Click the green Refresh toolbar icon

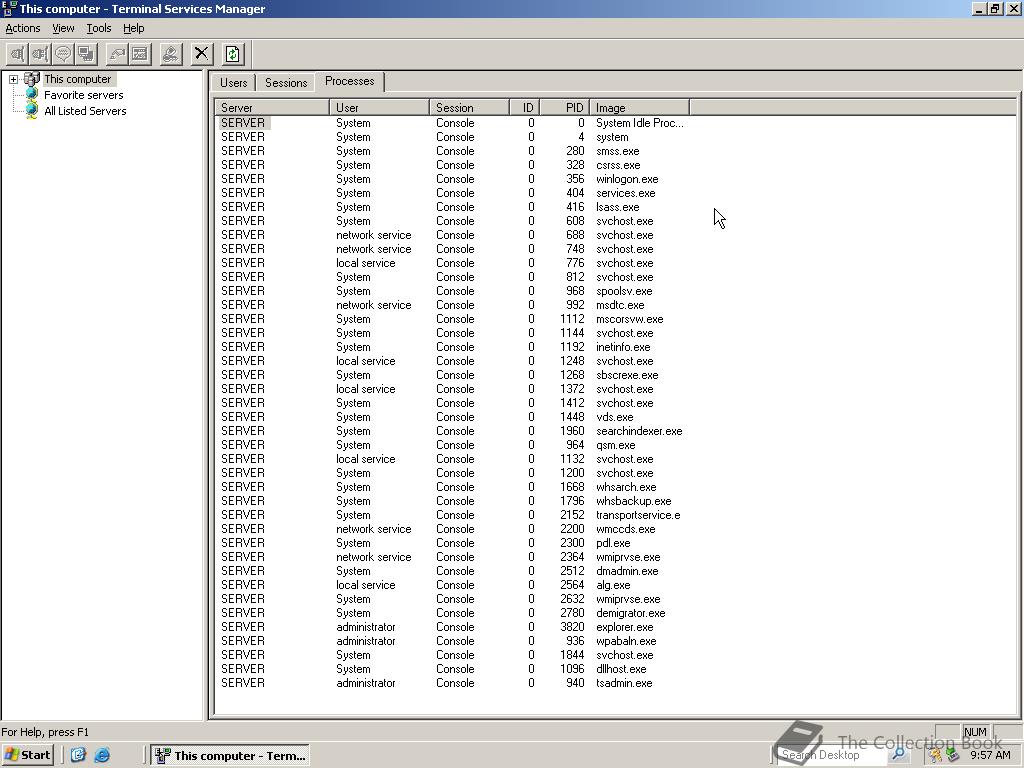pos(233,54)
